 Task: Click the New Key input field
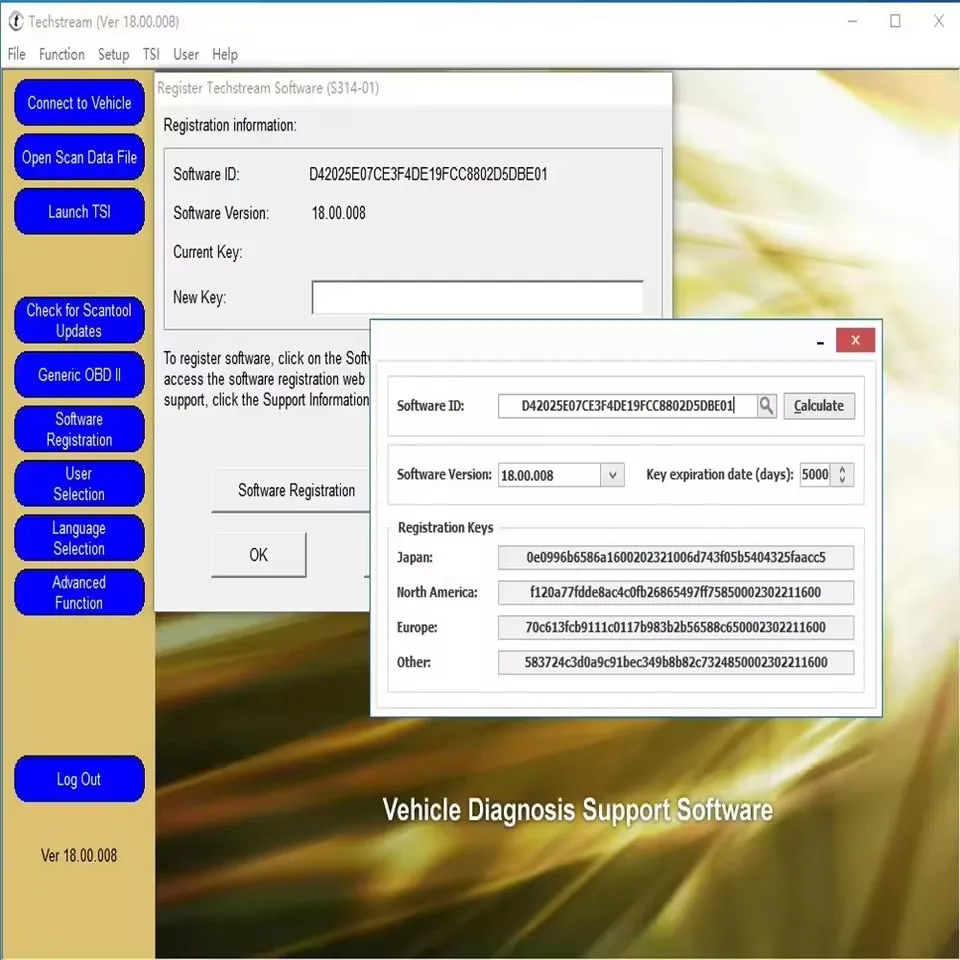(x=477, y=297)
